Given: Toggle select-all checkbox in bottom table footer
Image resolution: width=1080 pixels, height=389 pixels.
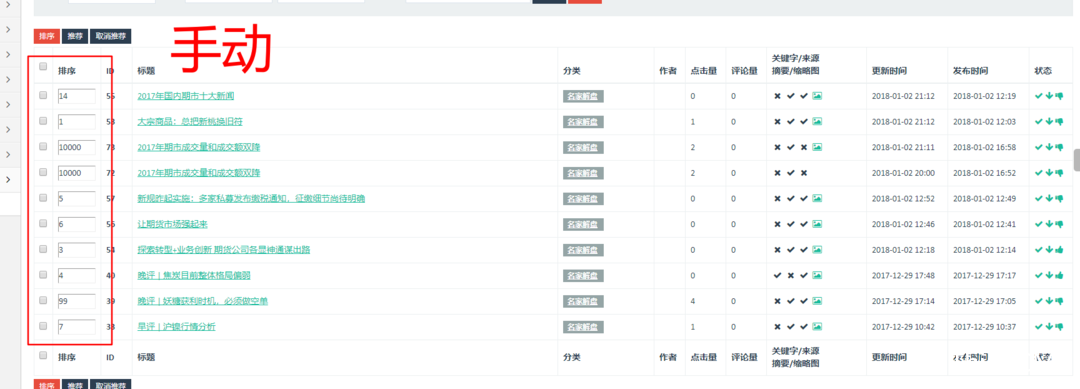Looking at the screenshot, I should (x=43, y=355).
